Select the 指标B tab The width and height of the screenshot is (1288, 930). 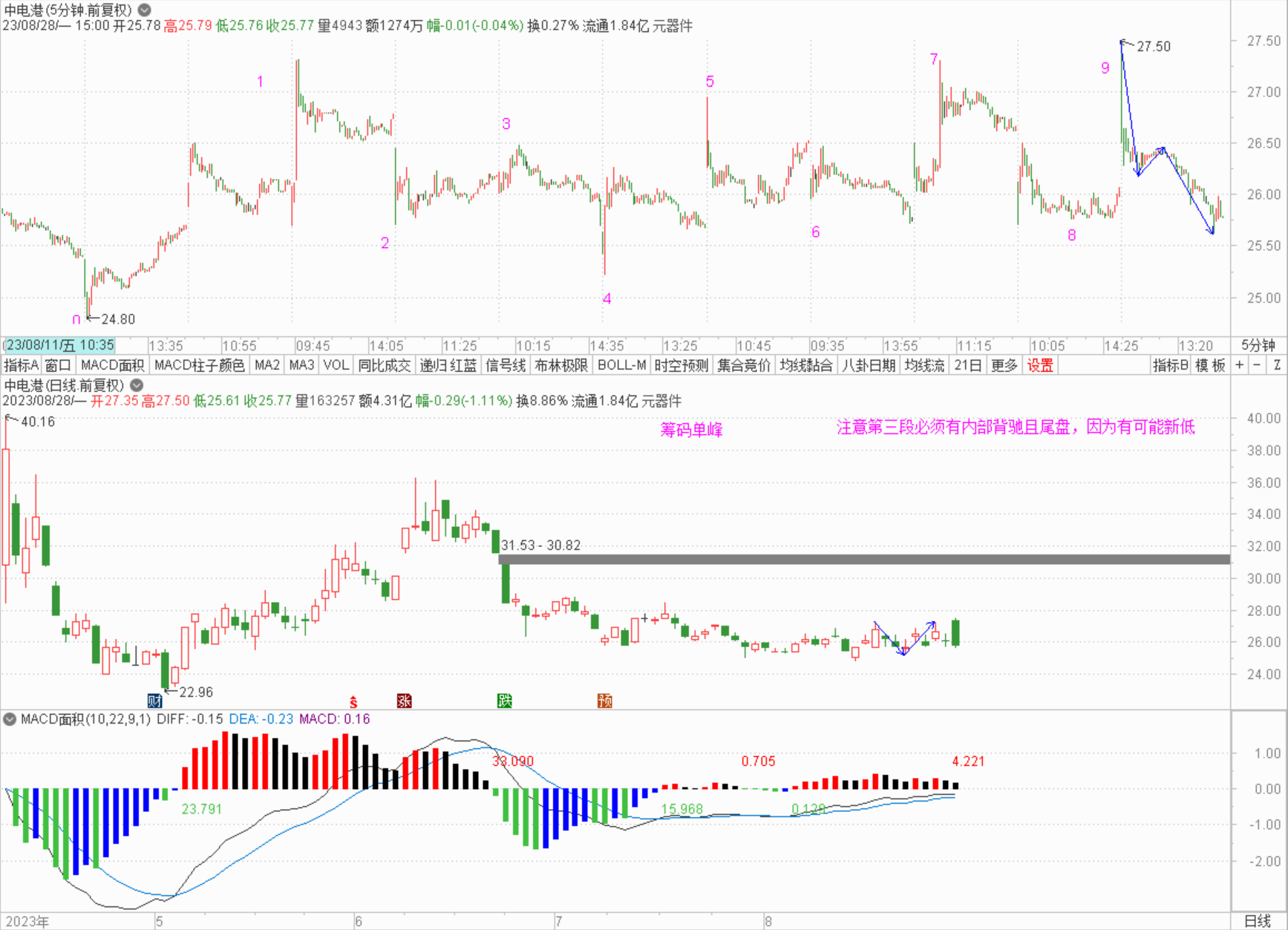click(x=1171, y=365)
